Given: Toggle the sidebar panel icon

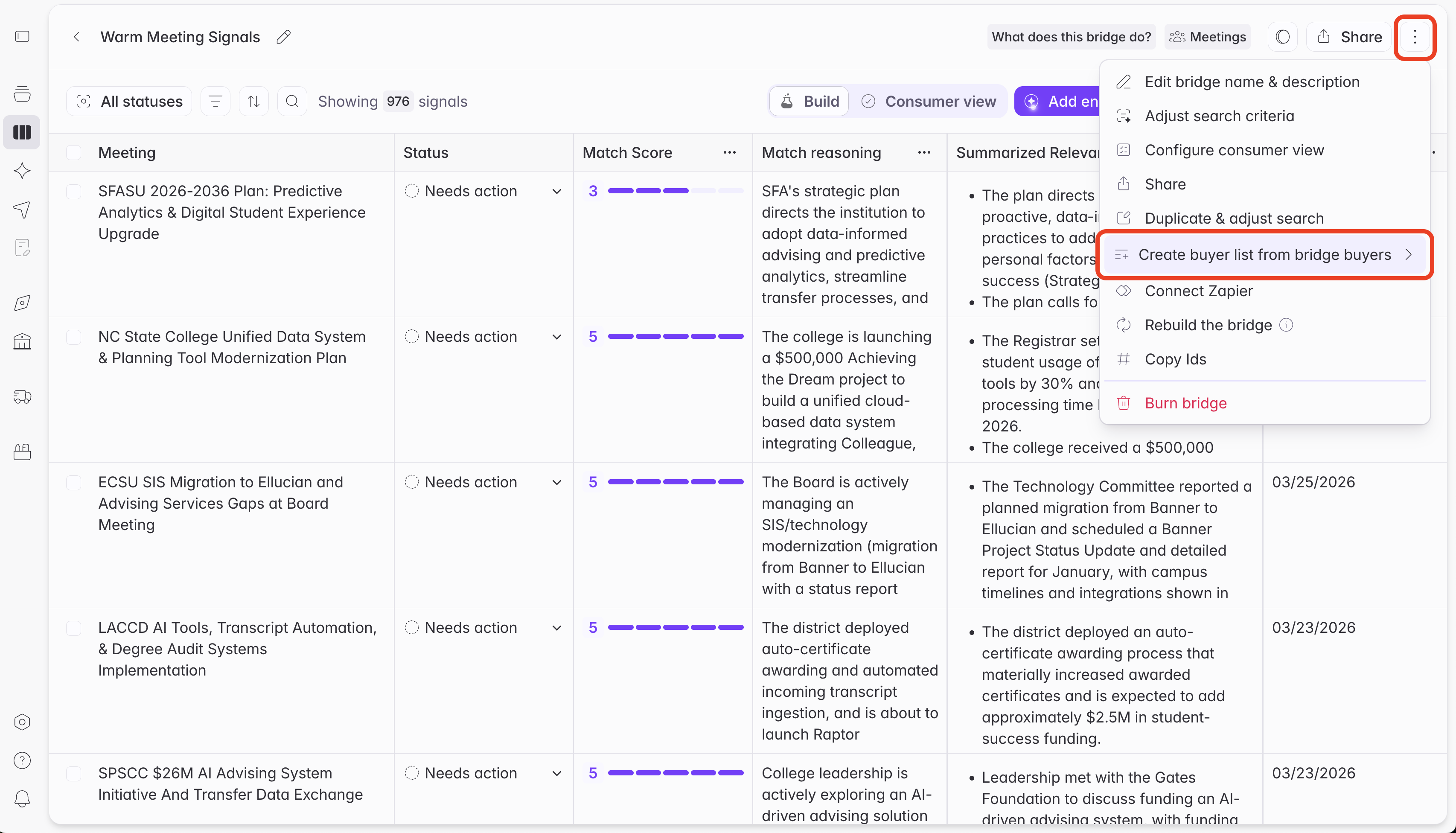Looking at the screenshot, I should 22,37.
